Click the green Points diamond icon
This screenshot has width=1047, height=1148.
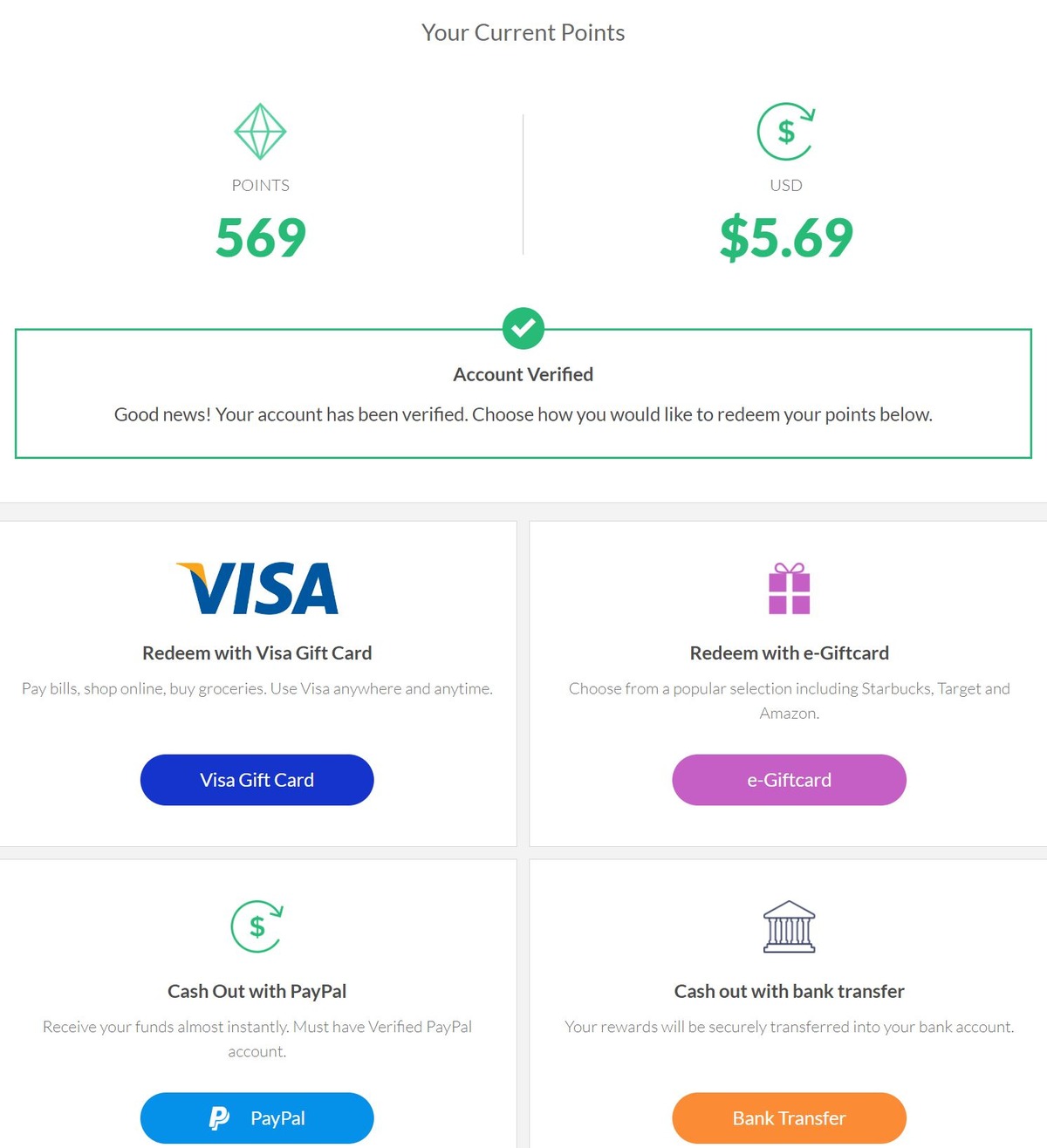[x=260, y=131]
